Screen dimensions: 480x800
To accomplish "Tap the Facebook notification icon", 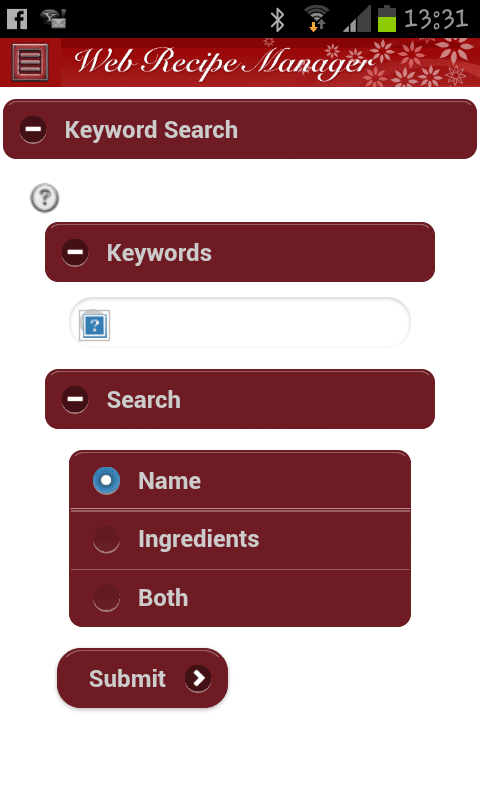I will pos(17,19).
